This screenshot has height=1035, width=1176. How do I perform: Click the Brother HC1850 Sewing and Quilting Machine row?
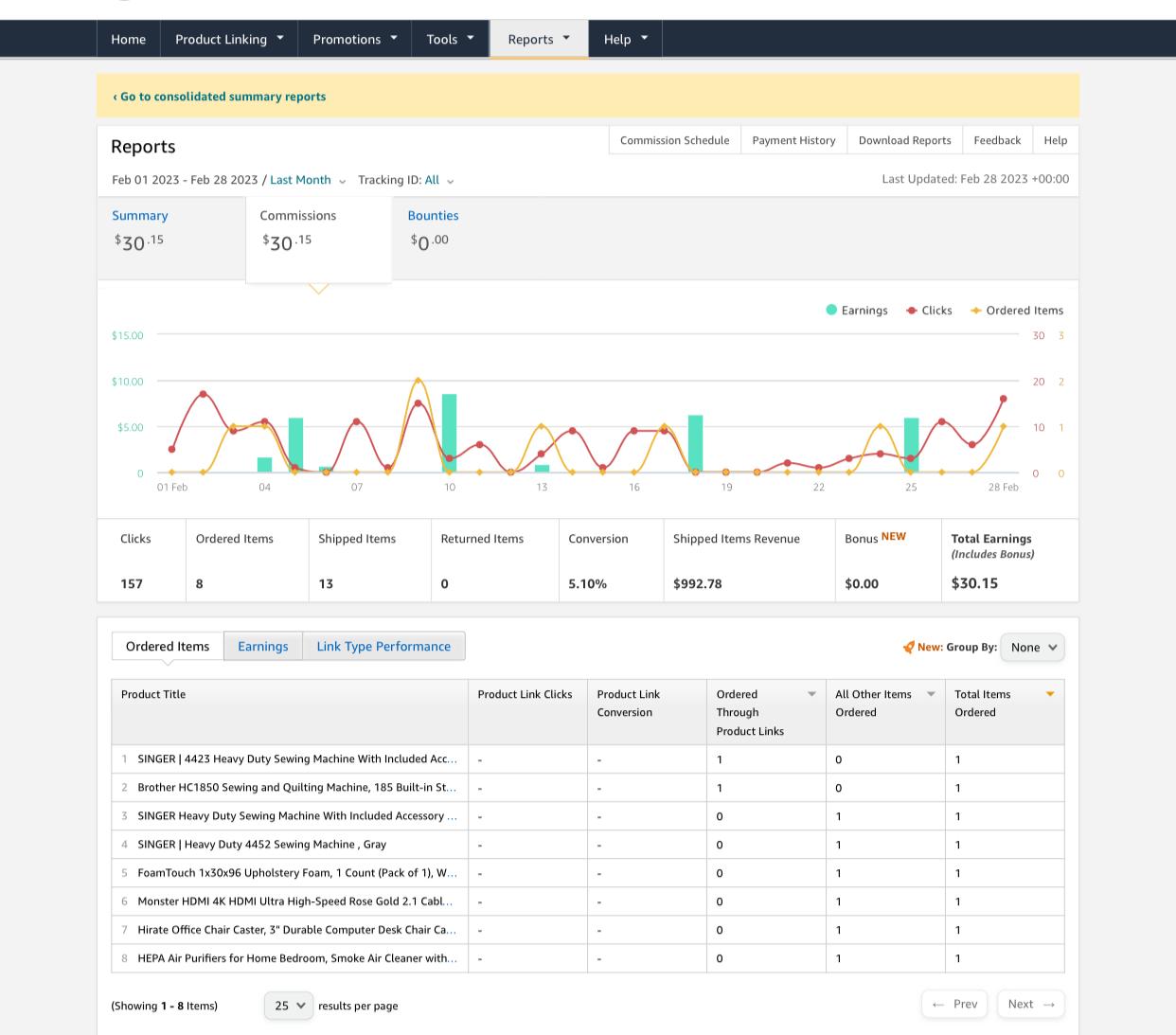pyautogui.click(x=588, y=788)
